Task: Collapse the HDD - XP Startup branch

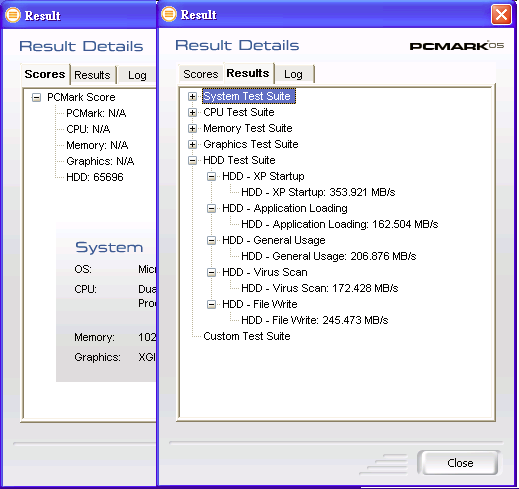Action: point(211,176)
